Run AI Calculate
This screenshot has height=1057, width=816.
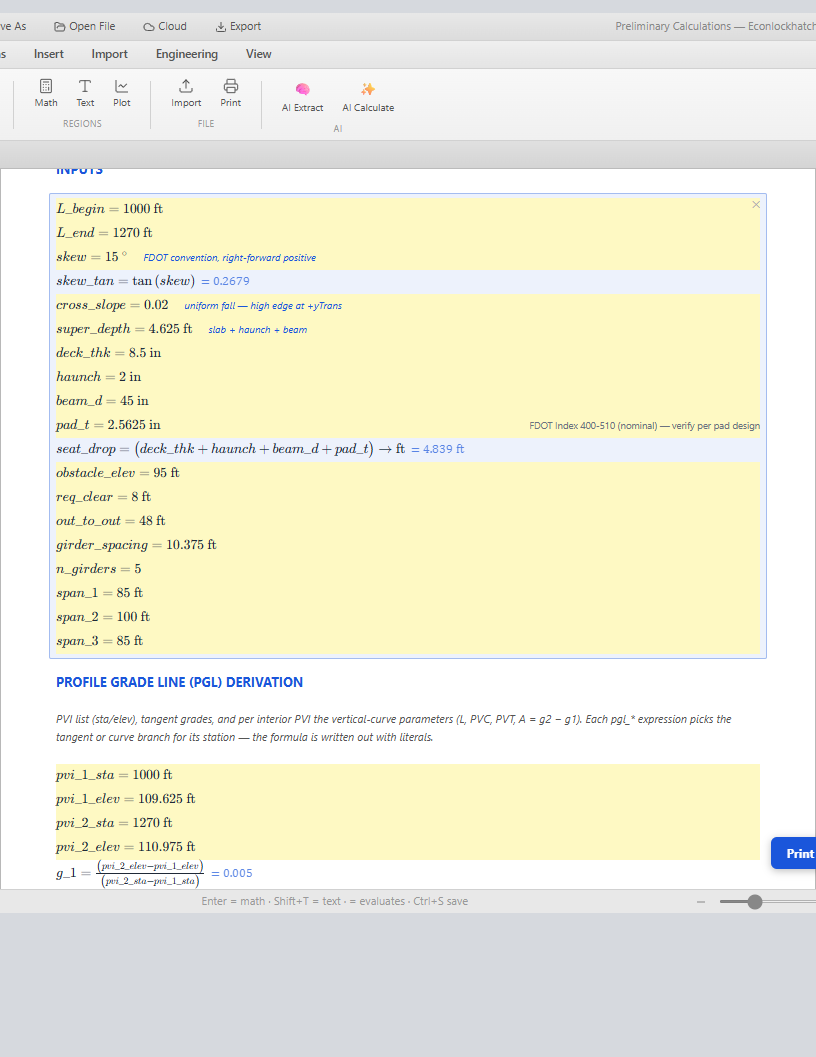click(x=368, y=97)
